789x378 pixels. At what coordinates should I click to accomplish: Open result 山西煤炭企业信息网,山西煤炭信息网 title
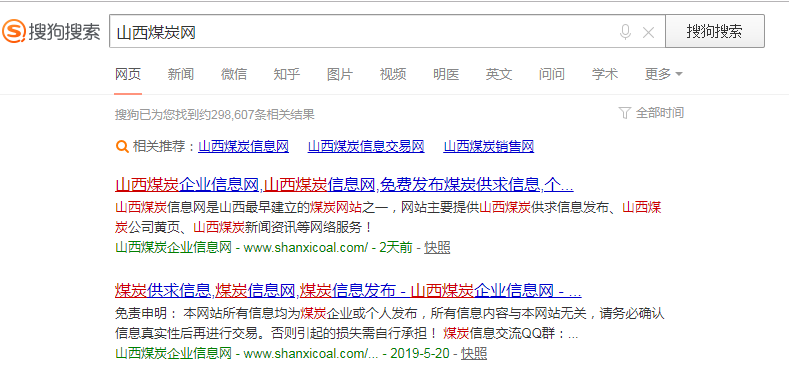click(344, 185)
